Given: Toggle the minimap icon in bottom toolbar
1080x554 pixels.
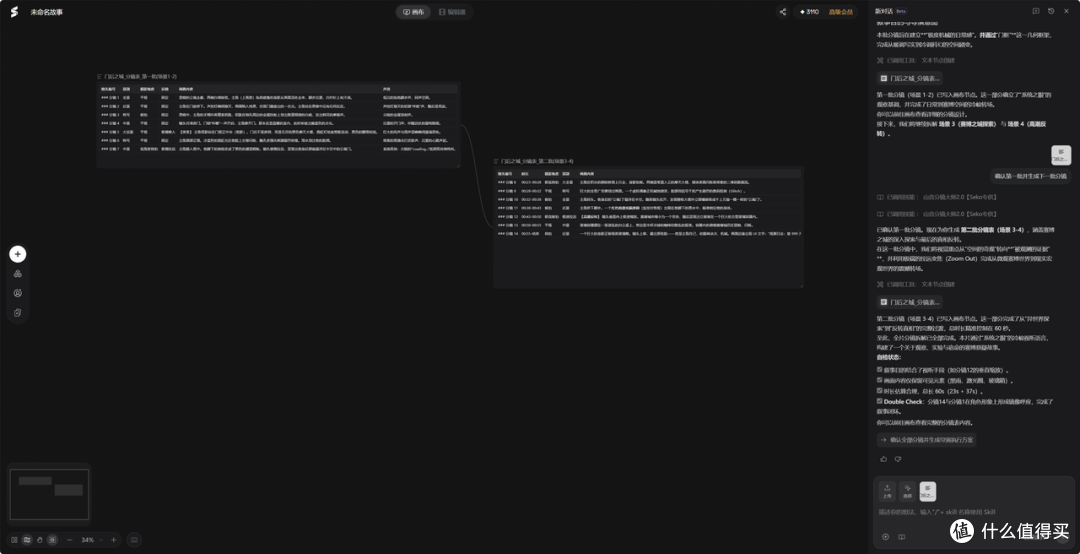Looking at the screenshot, I should click(27, 540).
